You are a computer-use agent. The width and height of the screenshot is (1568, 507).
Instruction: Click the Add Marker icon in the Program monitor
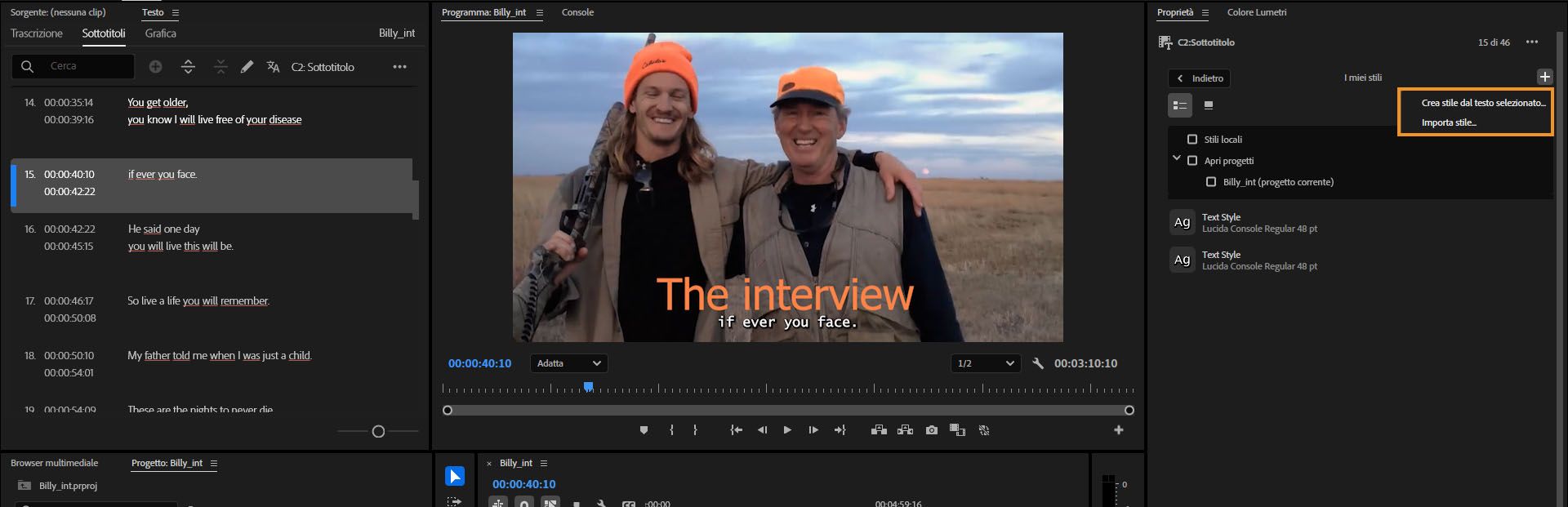point(644,430)
